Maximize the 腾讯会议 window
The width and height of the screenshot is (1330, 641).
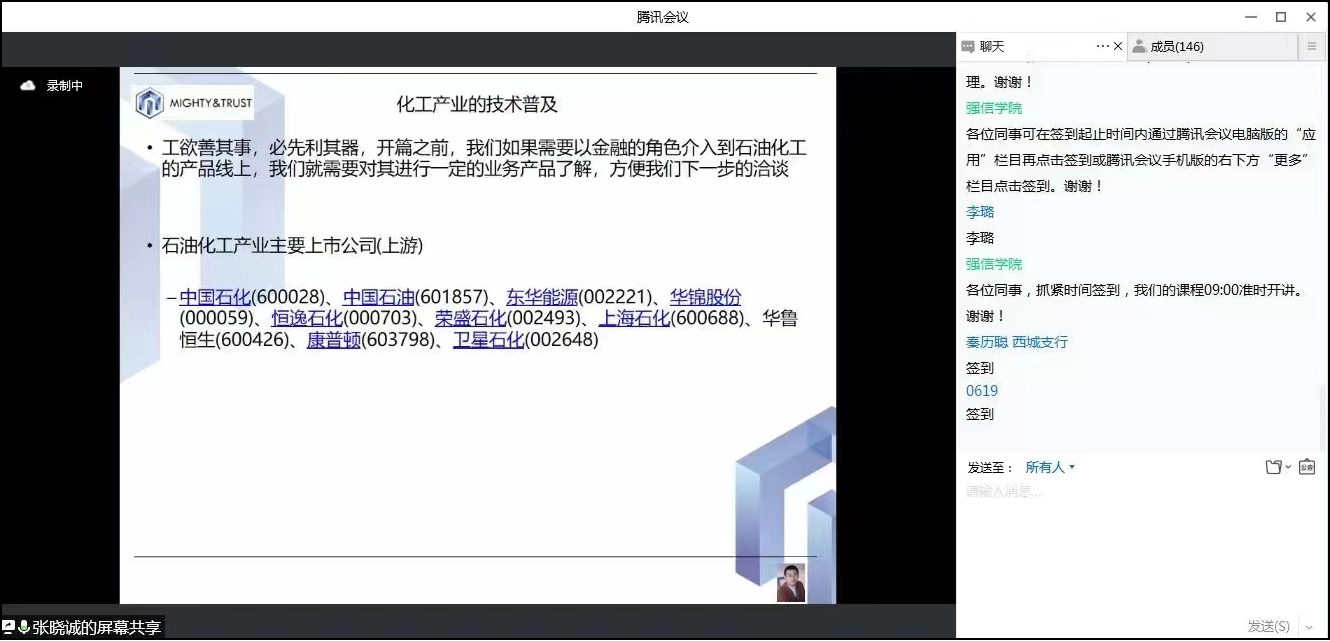[1280, 17]
